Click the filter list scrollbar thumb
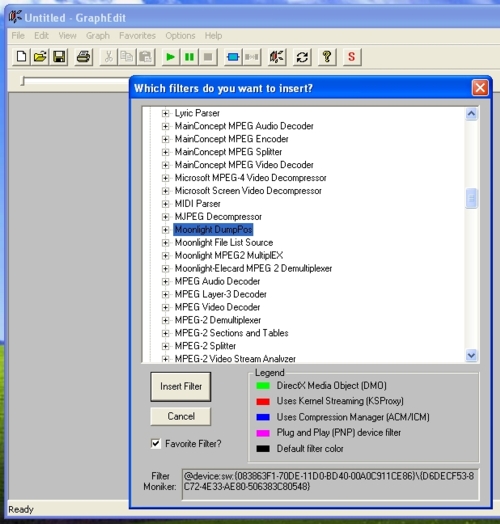The width and height of the screenshot is (500, 524). (472, 199)
